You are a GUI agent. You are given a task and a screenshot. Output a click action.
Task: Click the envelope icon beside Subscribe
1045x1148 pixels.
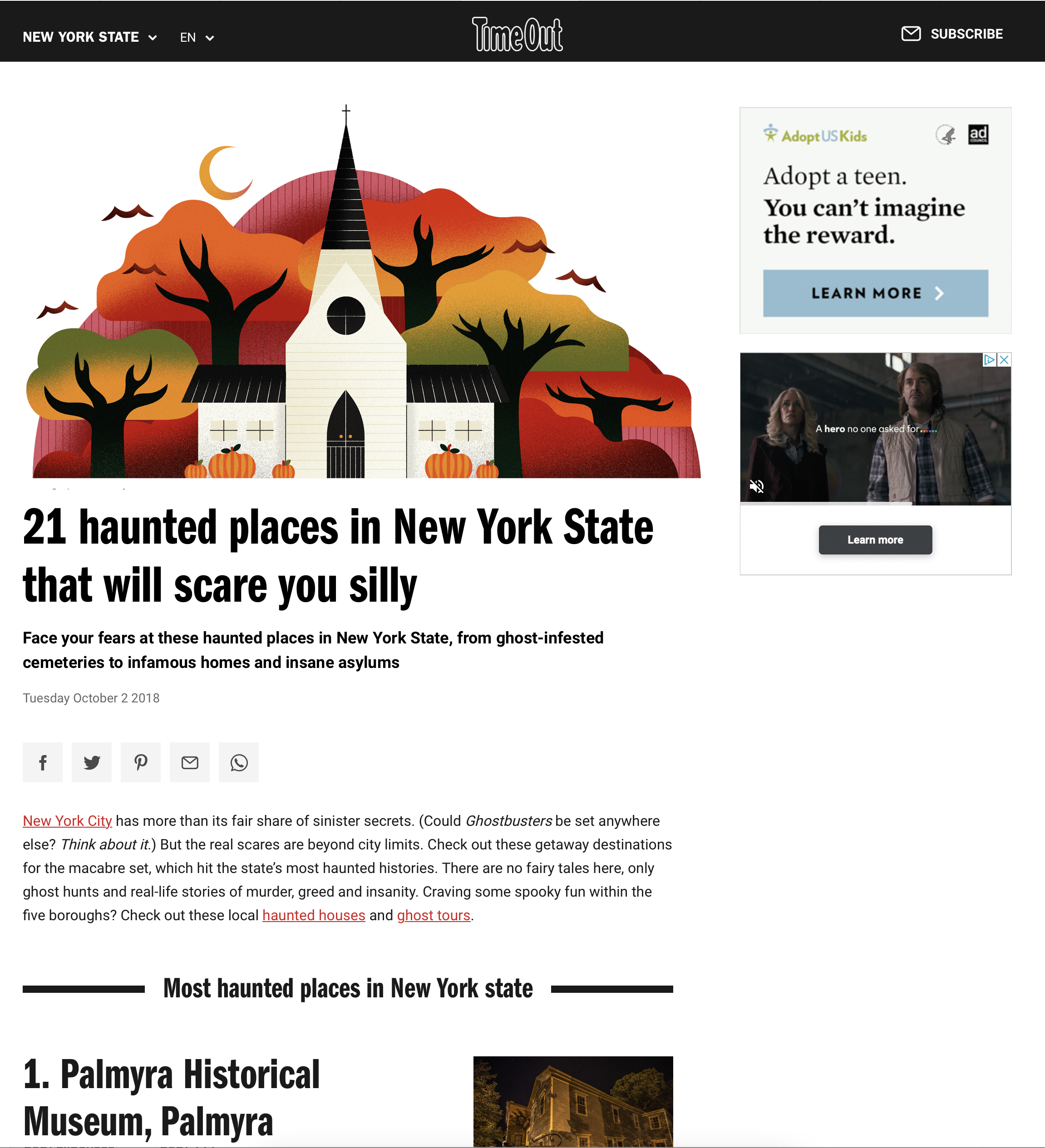(911, 34)
